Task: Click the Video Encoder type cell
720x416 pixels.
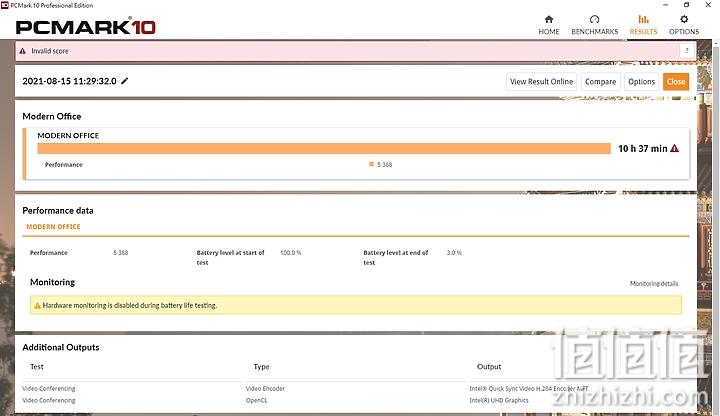Action: pyautogui.click(x=265, y=388)
